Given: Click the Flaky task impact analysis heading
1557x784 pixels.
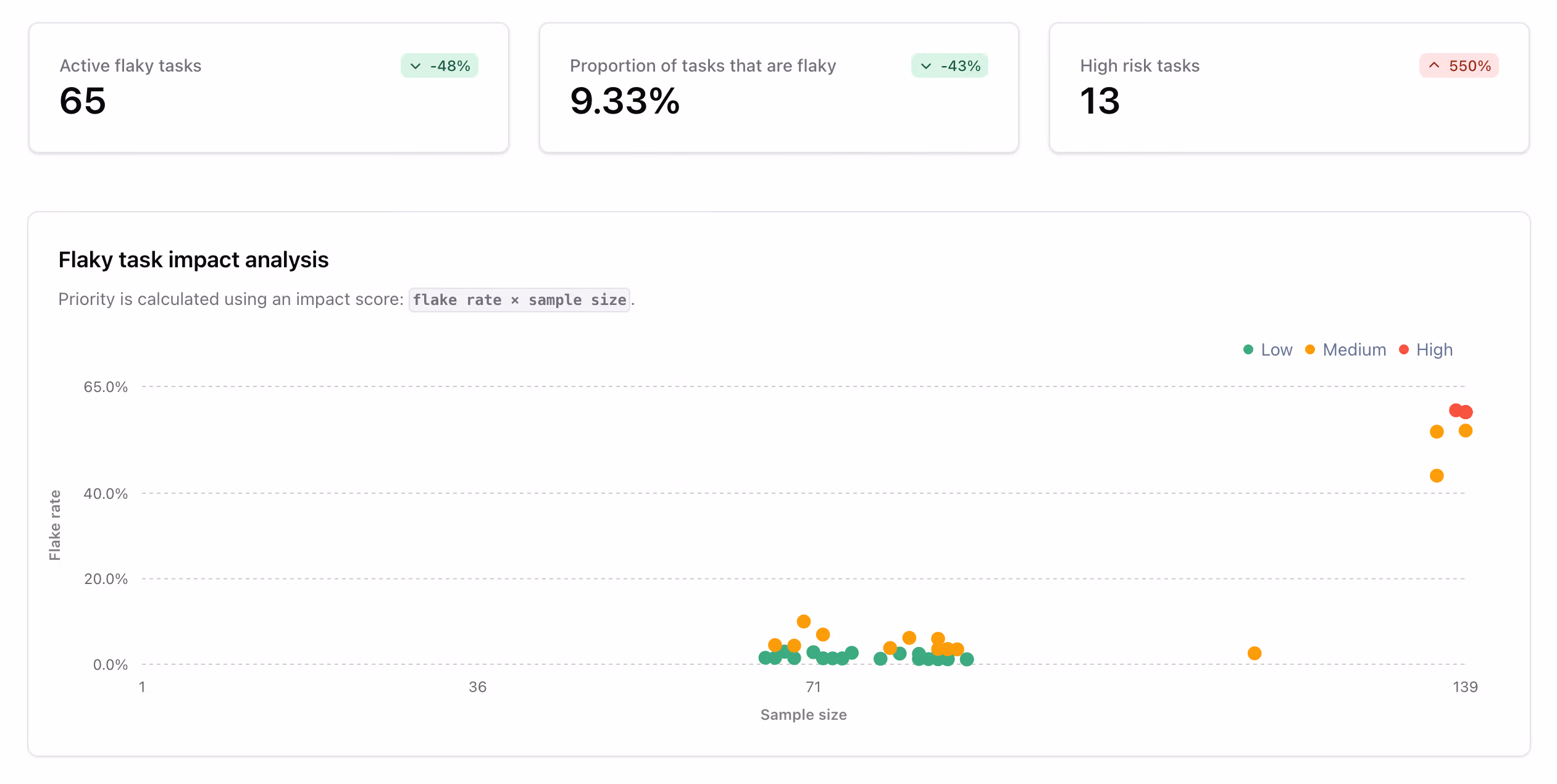Looking at the screenshot, I should pos(193,259).
